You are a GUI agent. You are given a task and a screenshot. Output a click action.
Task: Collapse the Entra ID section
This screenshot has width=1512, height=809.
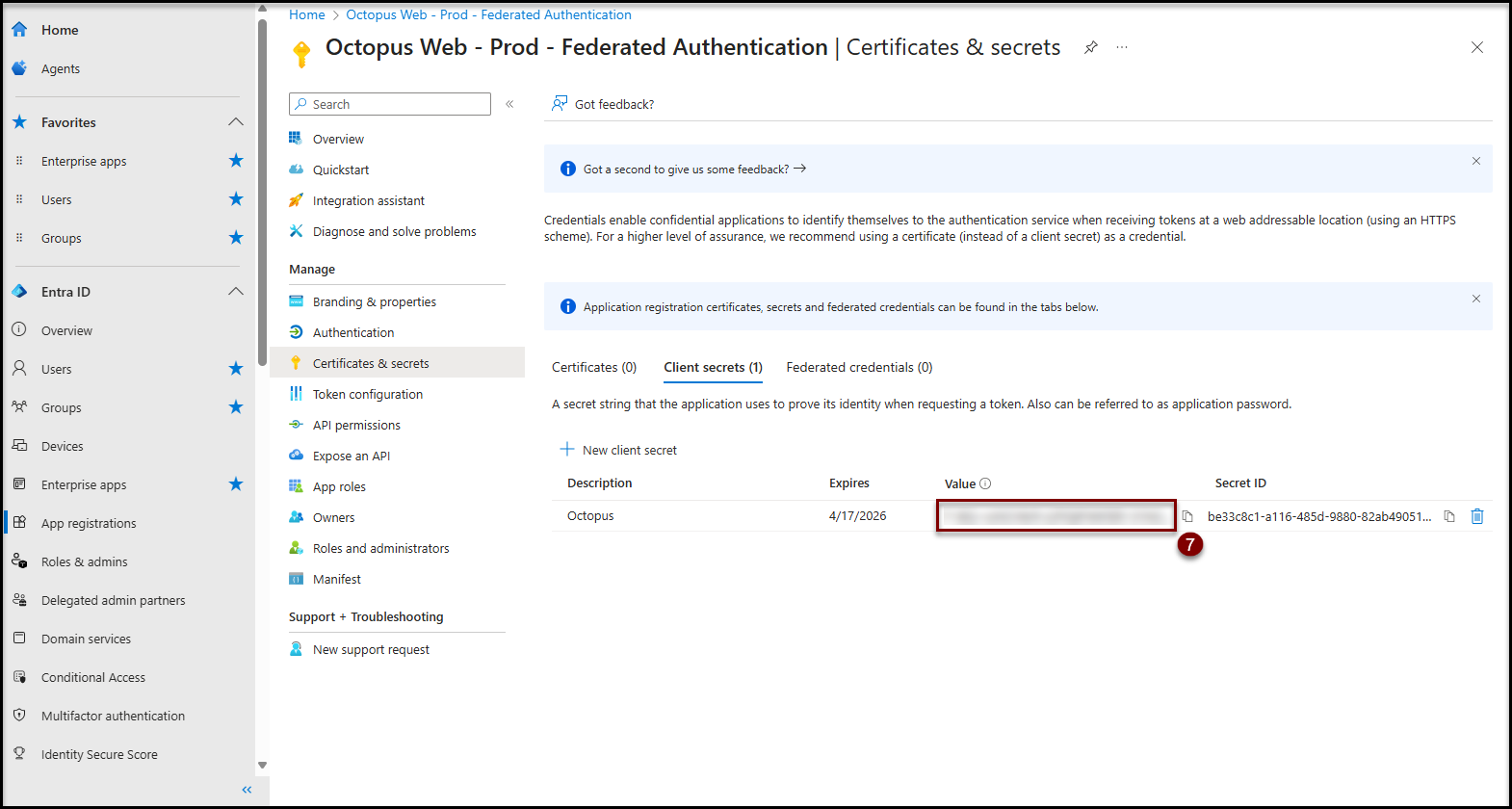[236, 292]
